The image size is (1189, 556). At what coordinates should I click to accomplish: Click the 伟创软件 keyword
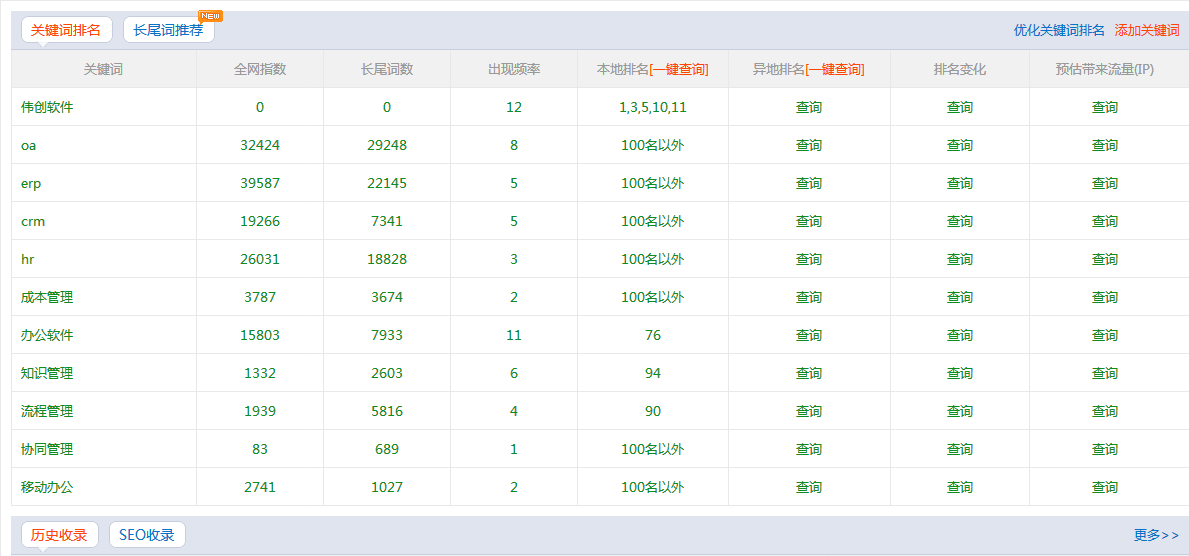[x=47, y=107]
